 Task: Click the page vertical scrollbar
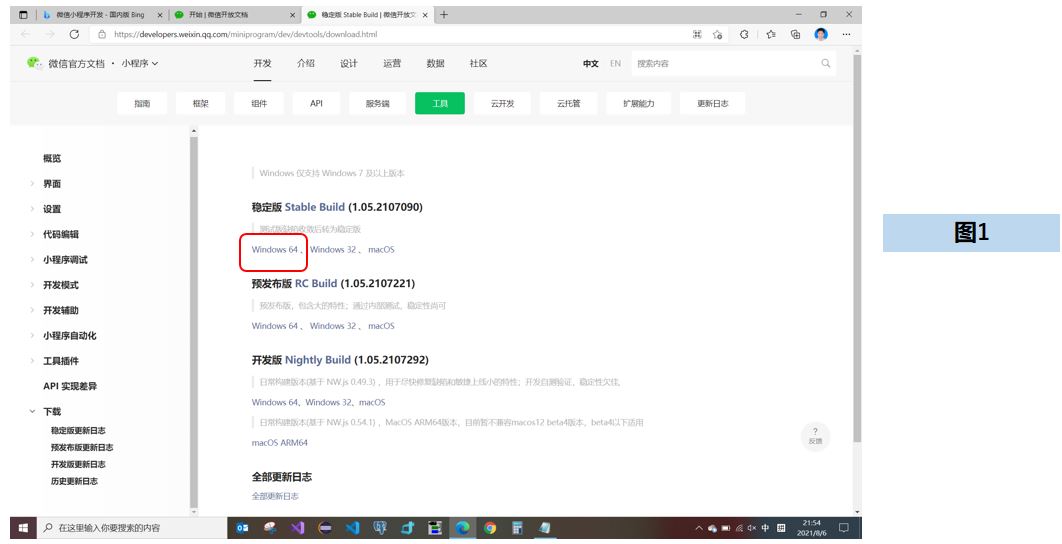click(857, 248)
